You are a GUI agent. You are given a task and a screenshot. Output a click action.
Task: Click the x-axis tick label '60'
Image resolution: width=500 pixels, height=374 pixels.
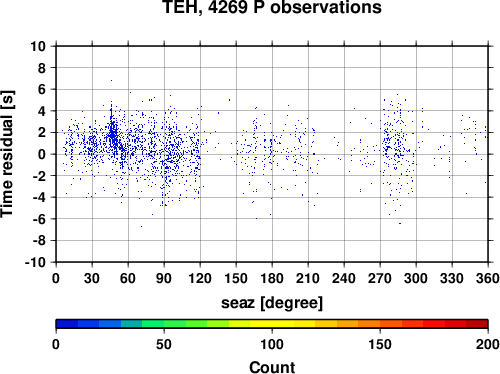point(128,278)
